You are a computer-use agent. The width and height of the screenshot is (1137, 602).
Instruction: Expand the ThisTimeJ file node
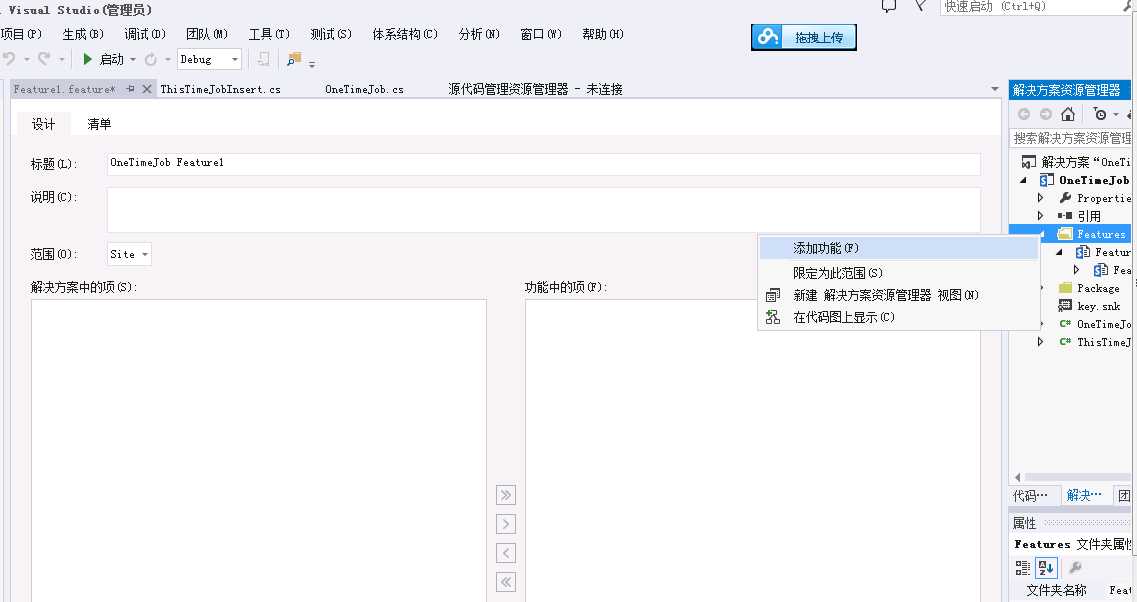pos(1041,342)
